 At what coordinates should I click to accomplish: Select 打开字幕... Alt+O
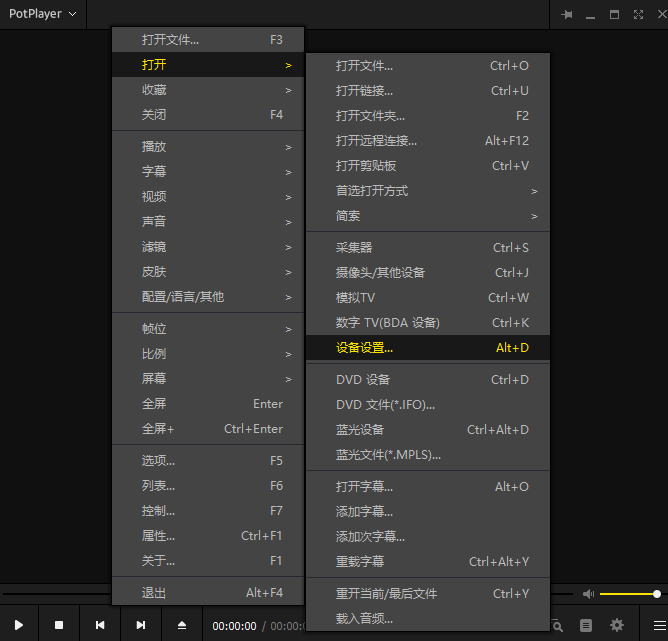point(428,486)
